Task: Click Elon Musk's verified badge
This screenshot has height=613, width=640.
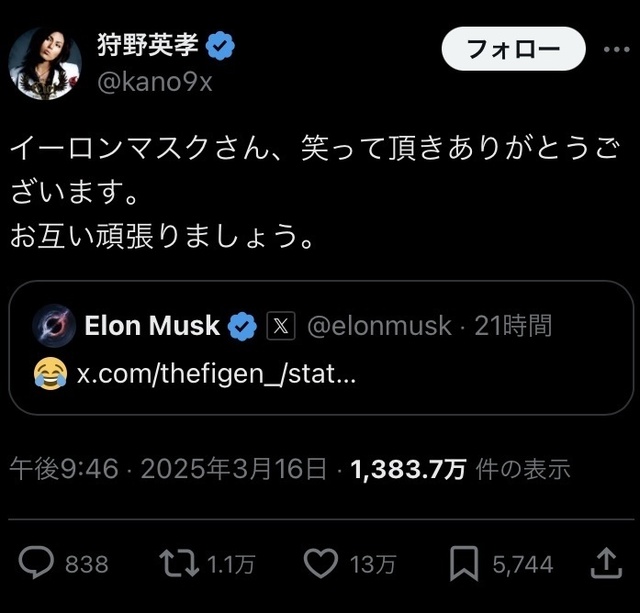Action: tap(242, 326)
